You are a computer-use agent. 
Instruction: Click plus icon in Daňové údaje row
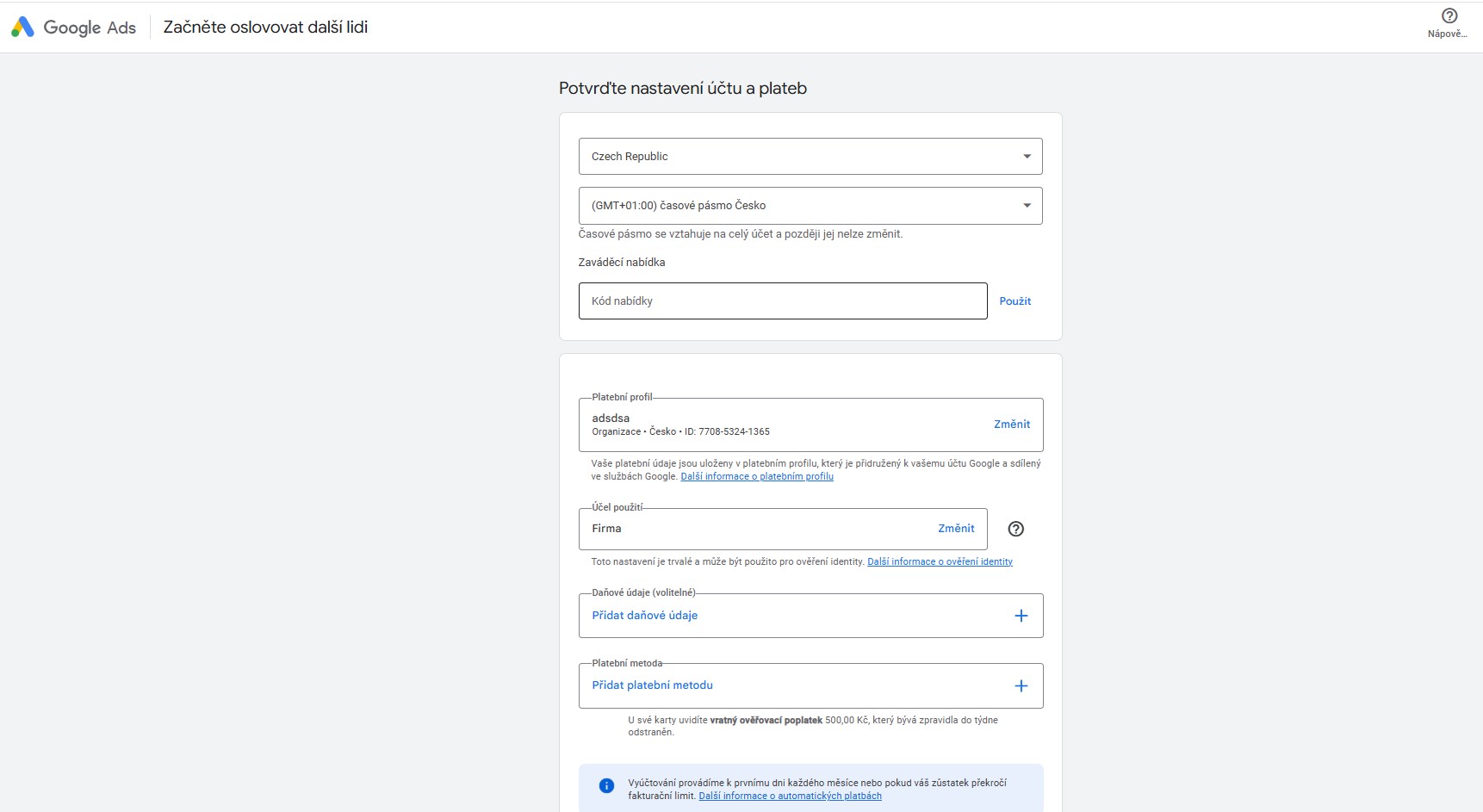1021,616
